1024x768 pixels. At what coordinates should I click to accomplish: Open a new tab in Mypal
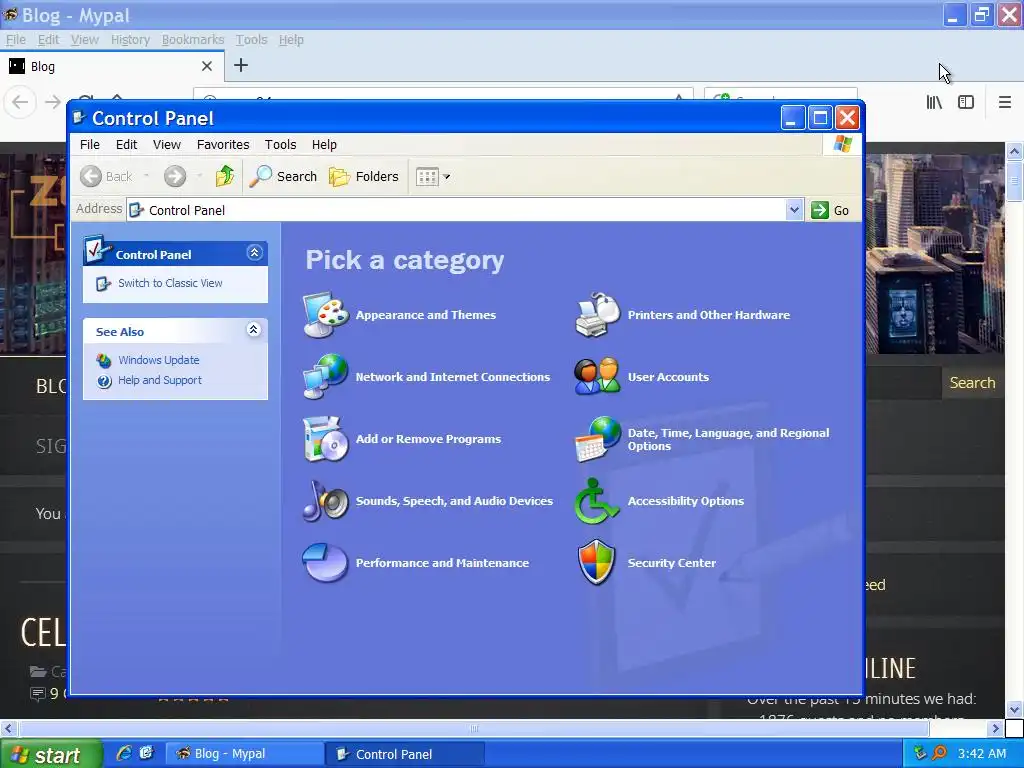tap(241, 65)
